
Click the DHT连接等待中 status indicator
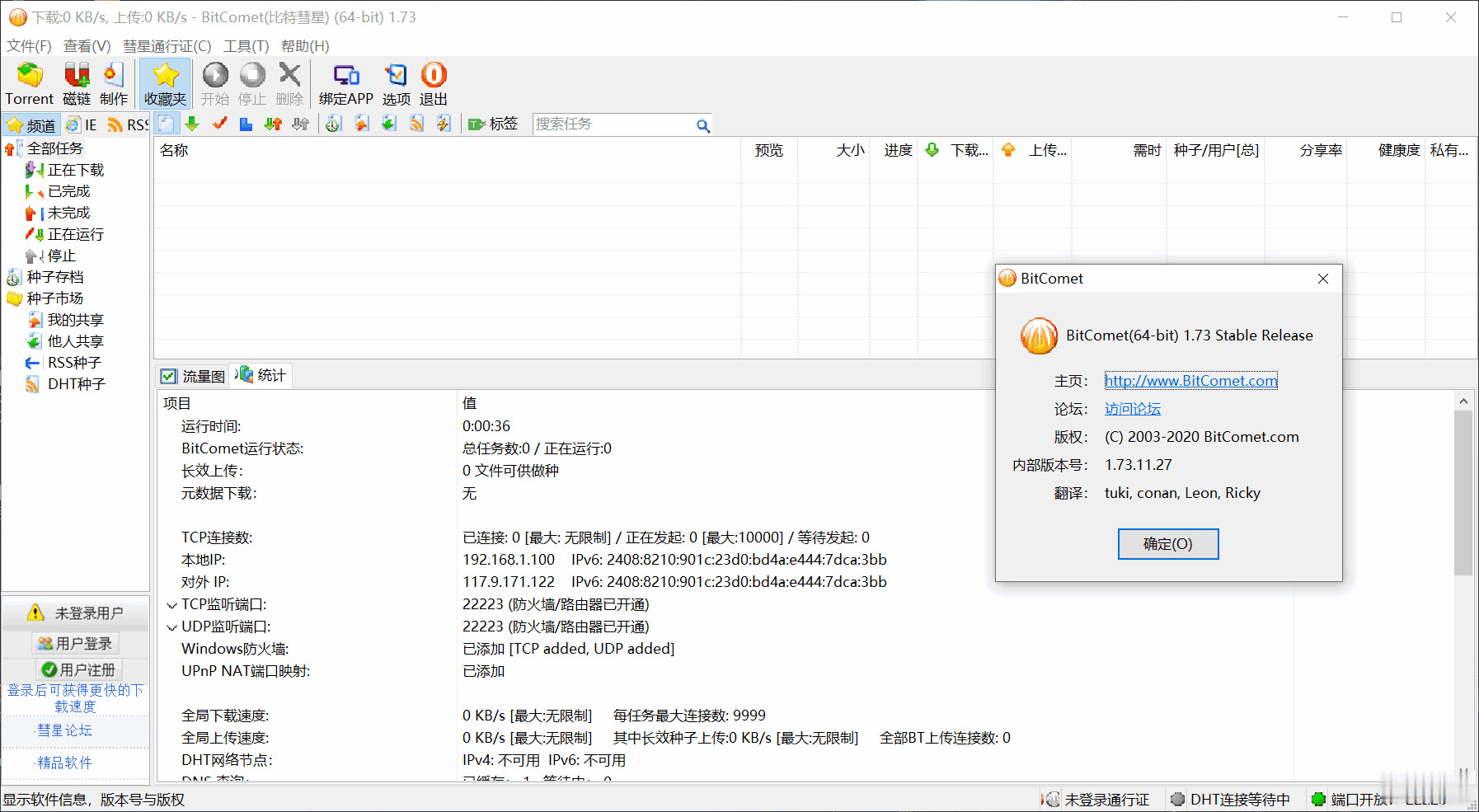click(1230, 800)
